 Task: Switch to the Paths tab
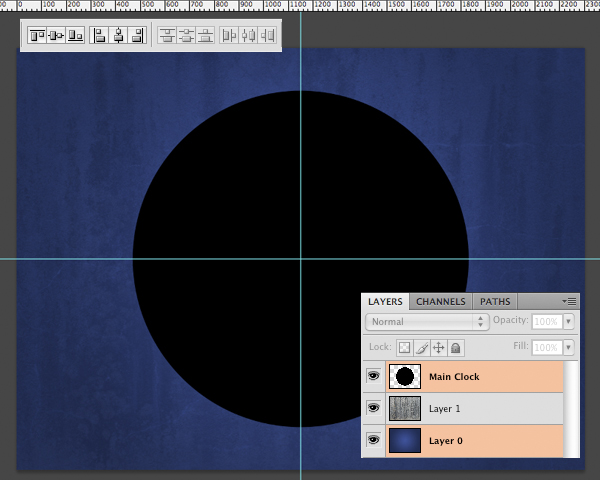pyautogui.click(x=495, y=301)
